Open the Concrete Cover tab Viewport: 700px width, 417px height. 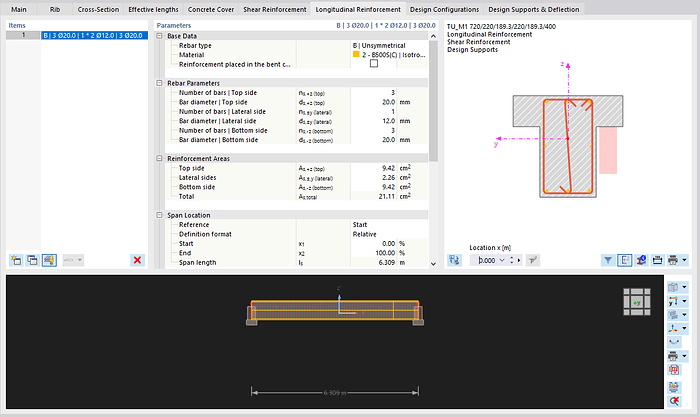pyautogui.click(x=211, y=9)
